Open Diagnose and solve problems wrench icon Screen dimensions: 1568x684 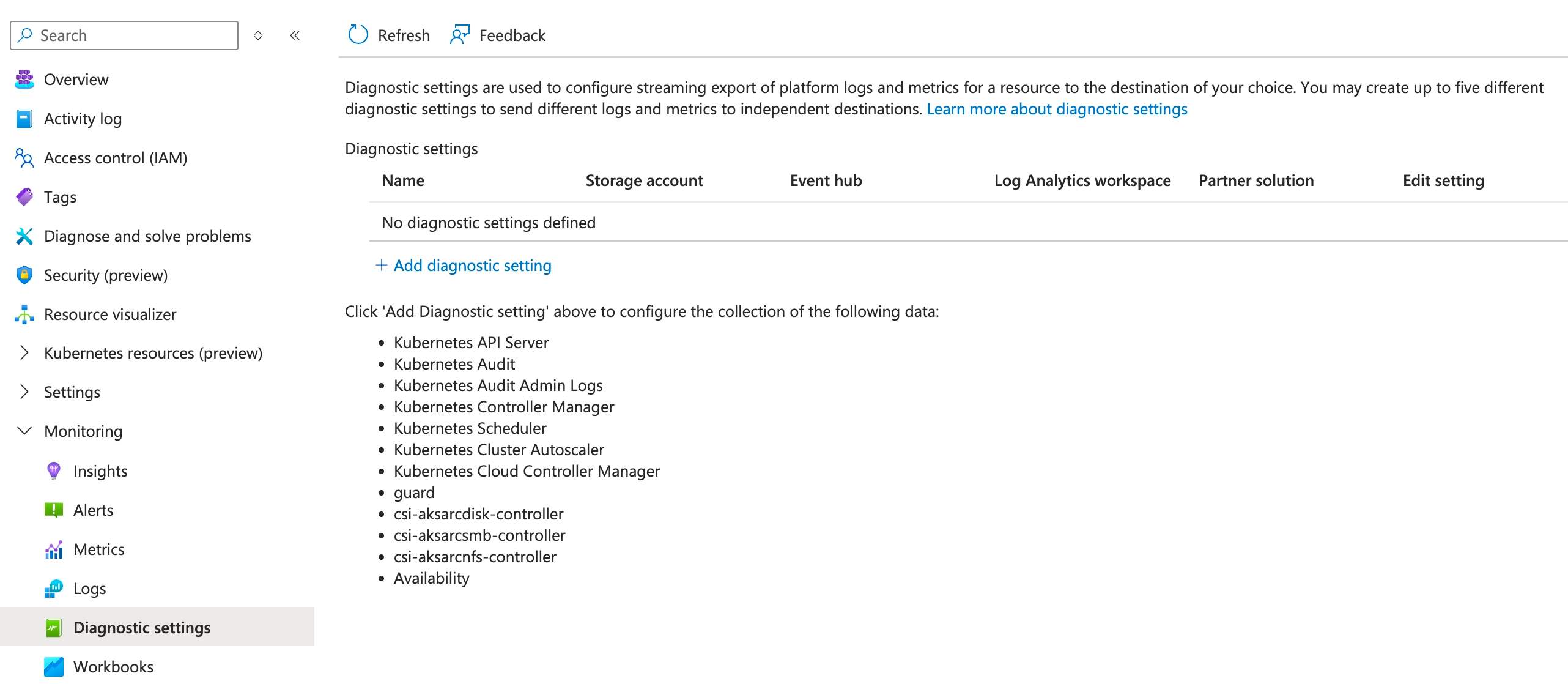[24, 236]
